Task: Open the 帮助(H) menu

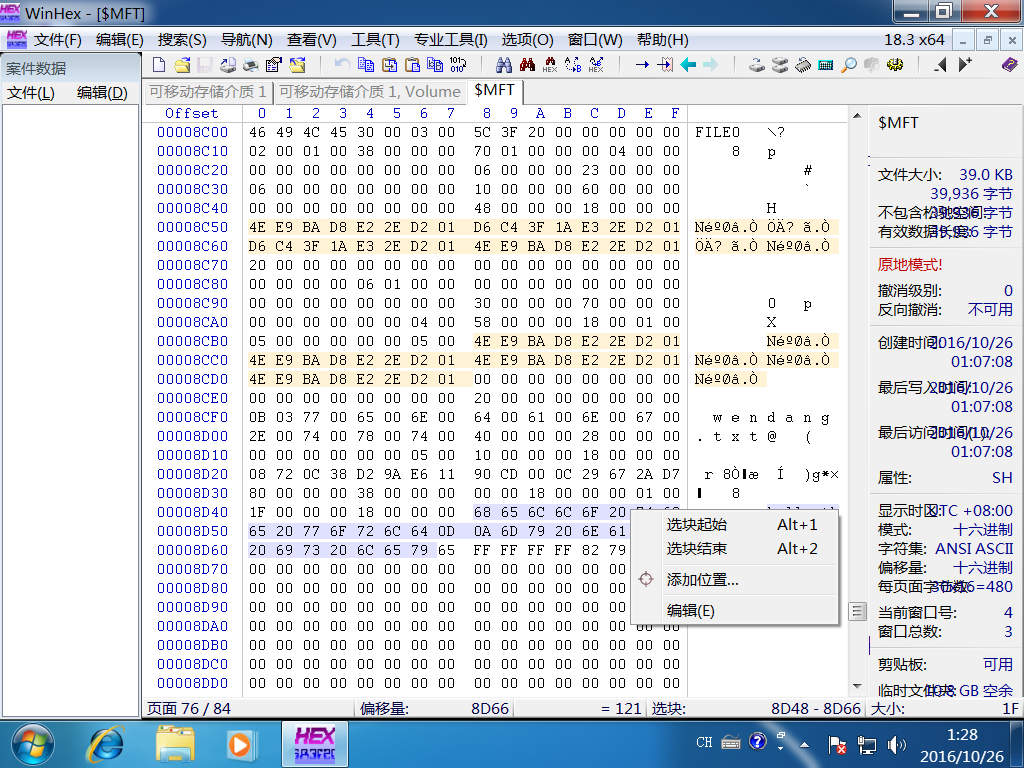Action: [662, 40]
